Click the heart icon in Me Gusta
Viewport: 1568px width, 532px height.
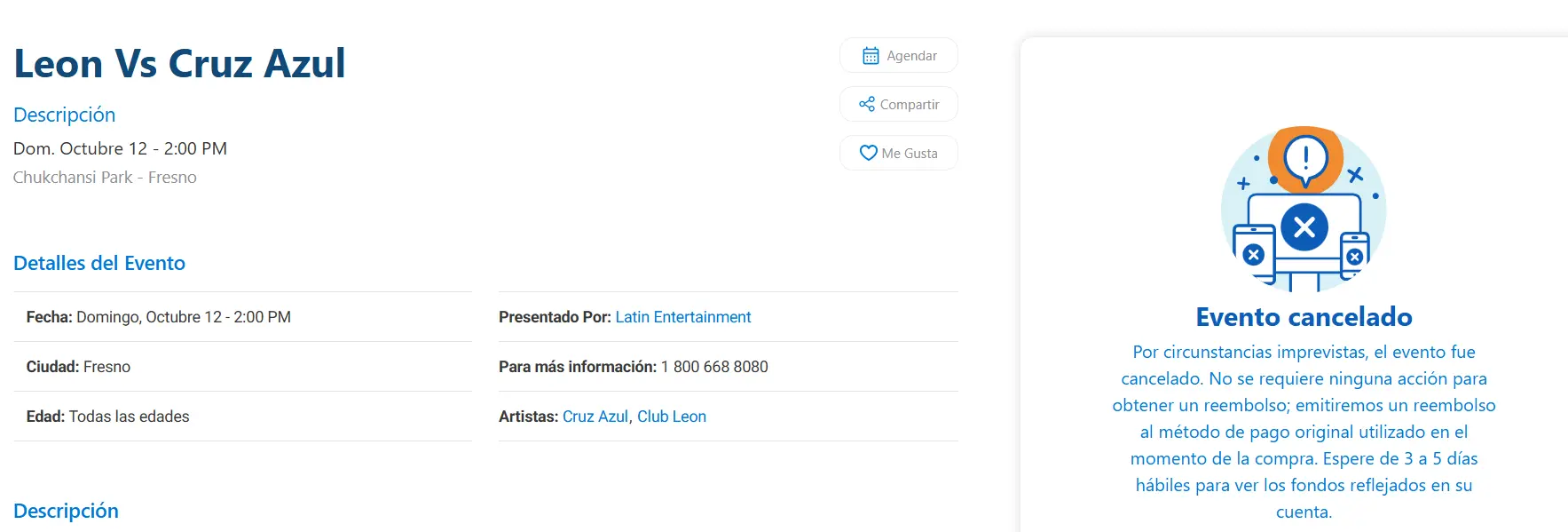868,154
